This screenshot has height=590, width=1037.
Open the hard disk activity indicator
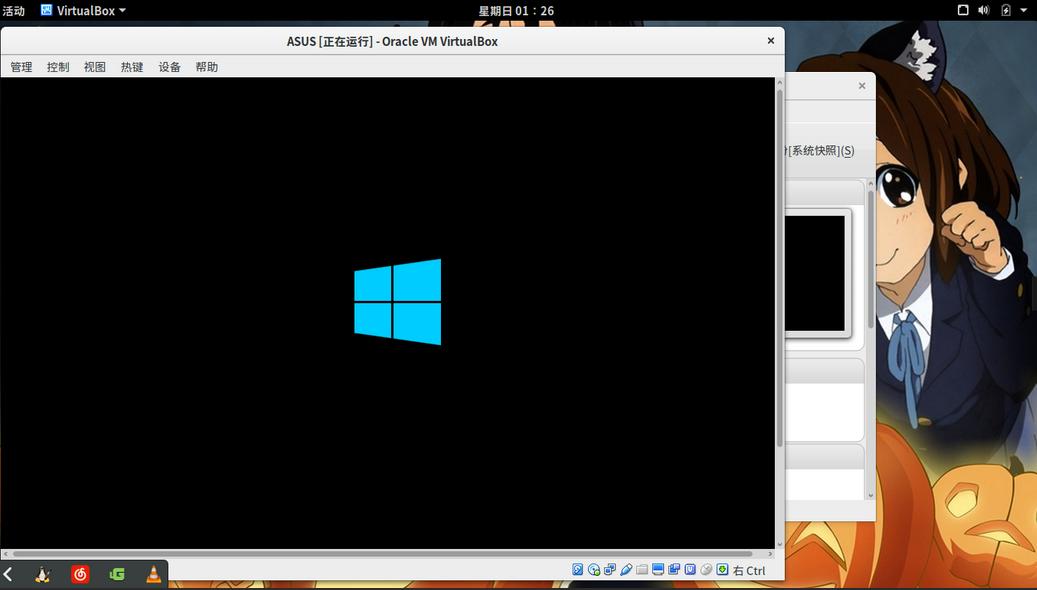coord(577,569)
